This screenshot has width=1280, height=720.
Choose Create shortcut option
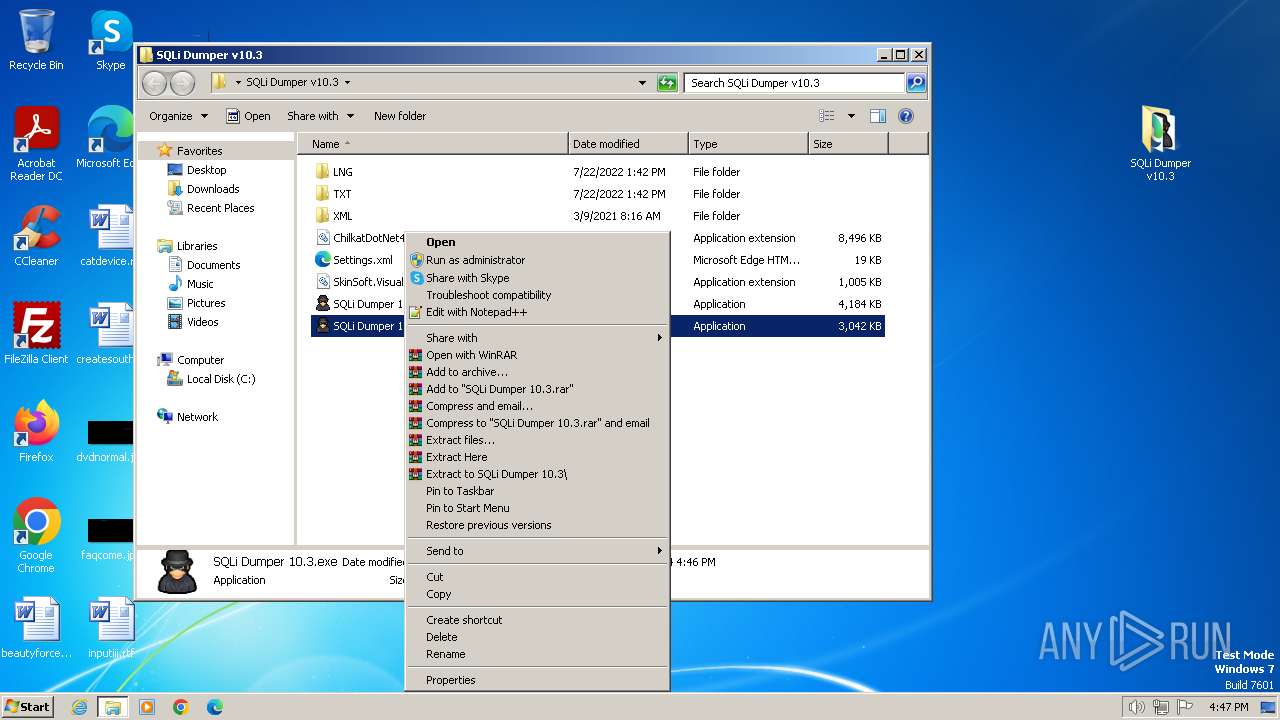tap(537, 620)
